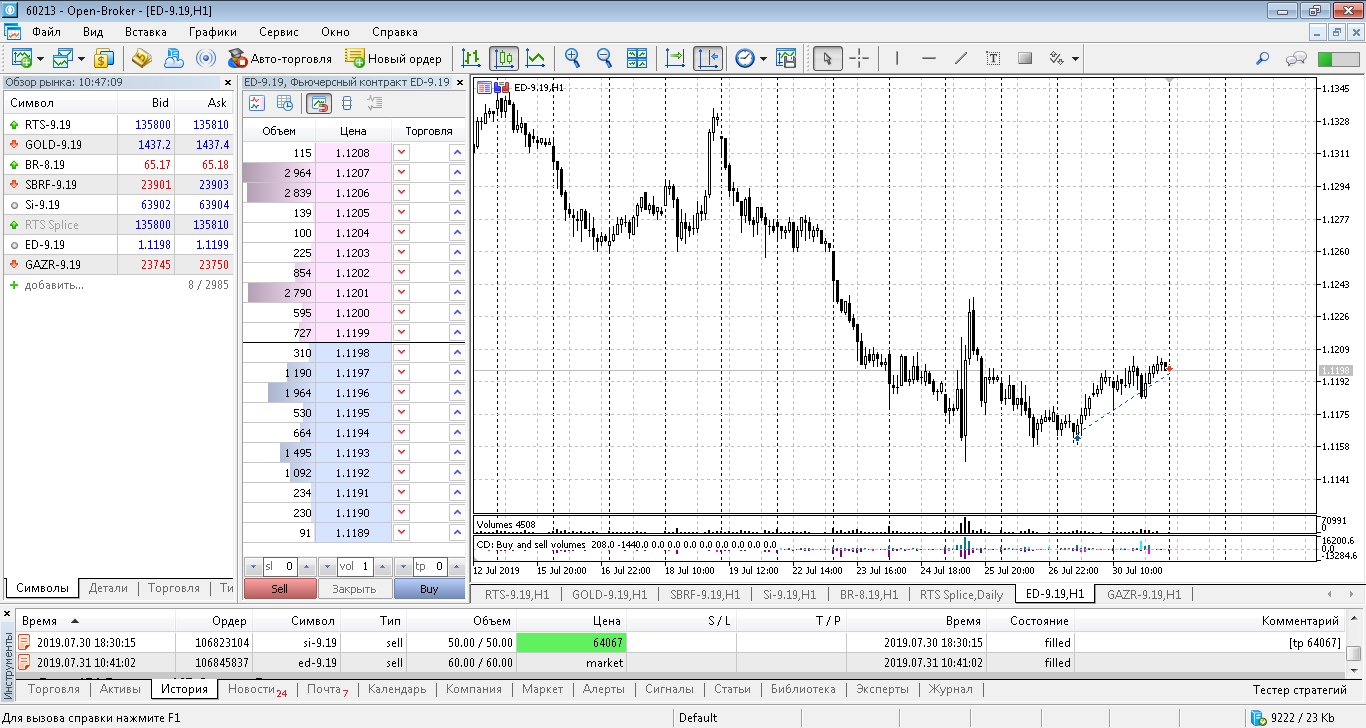Select the crosshair cursor tool

(859, 58)
